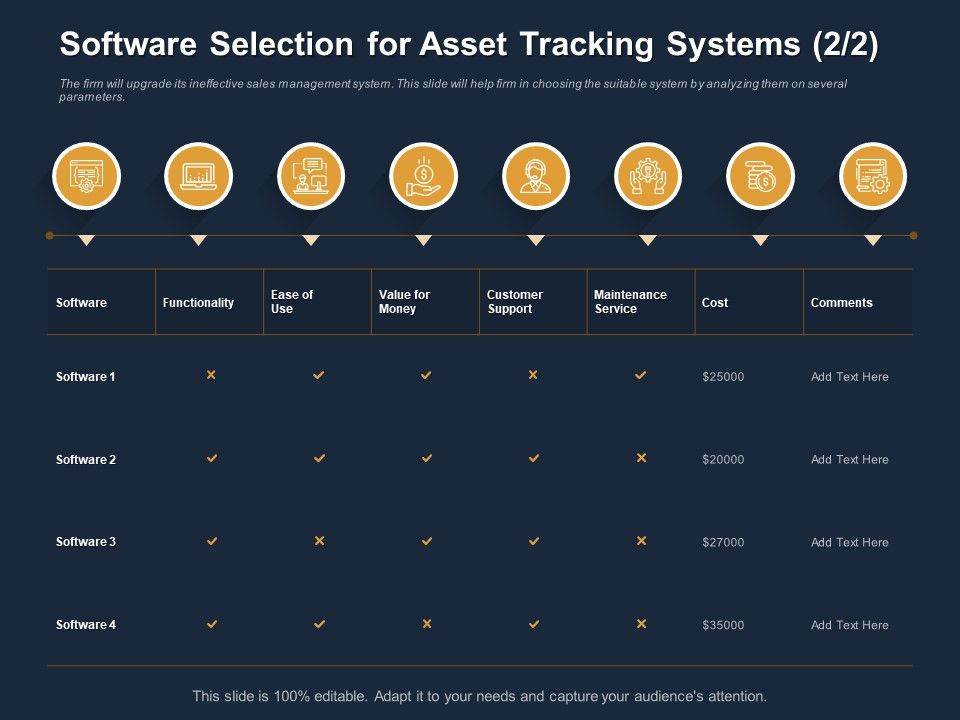
Task: Click the Software column header
Action: (x=81, y=302)
